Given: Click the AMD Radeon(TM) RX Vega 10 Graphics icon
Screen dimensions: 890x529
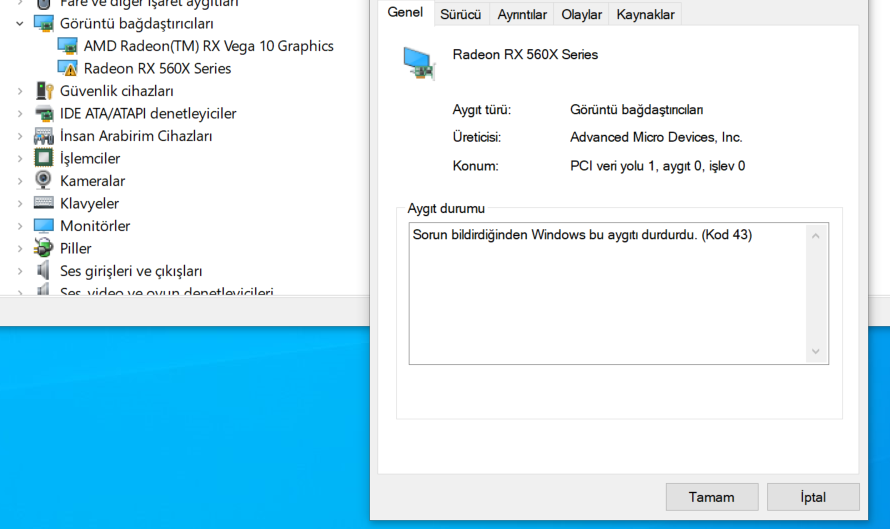Looking at the screenshot, I should [68, 46].
